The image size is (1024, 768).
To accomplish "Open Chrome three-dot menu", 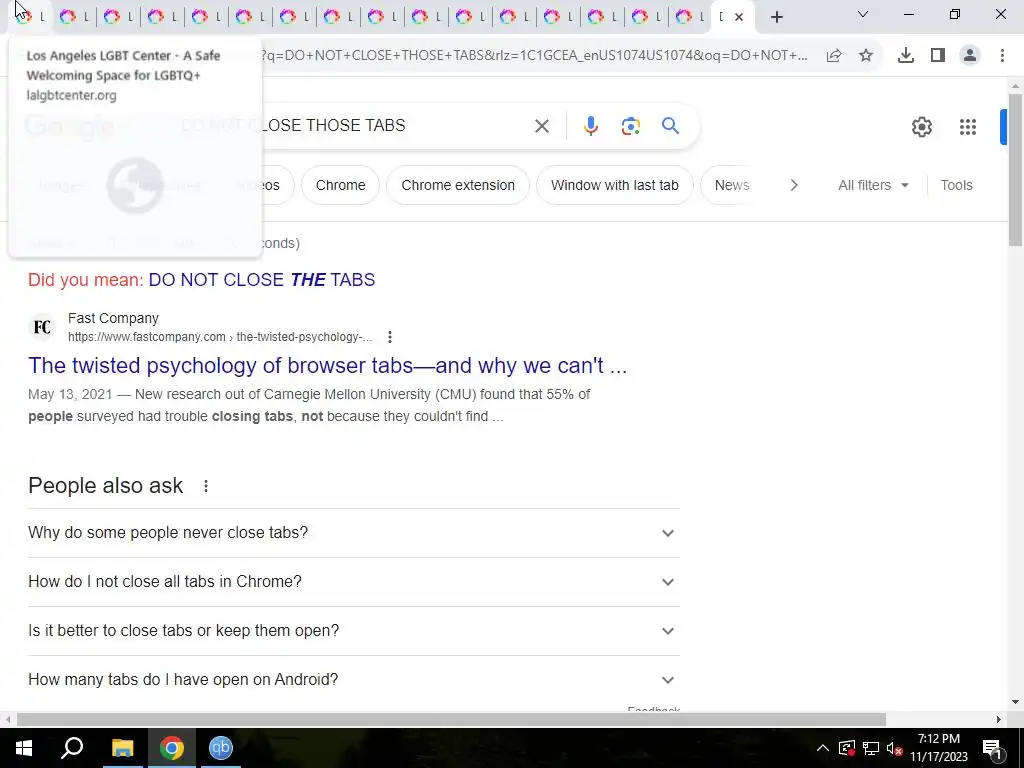I will (1002, 56).
